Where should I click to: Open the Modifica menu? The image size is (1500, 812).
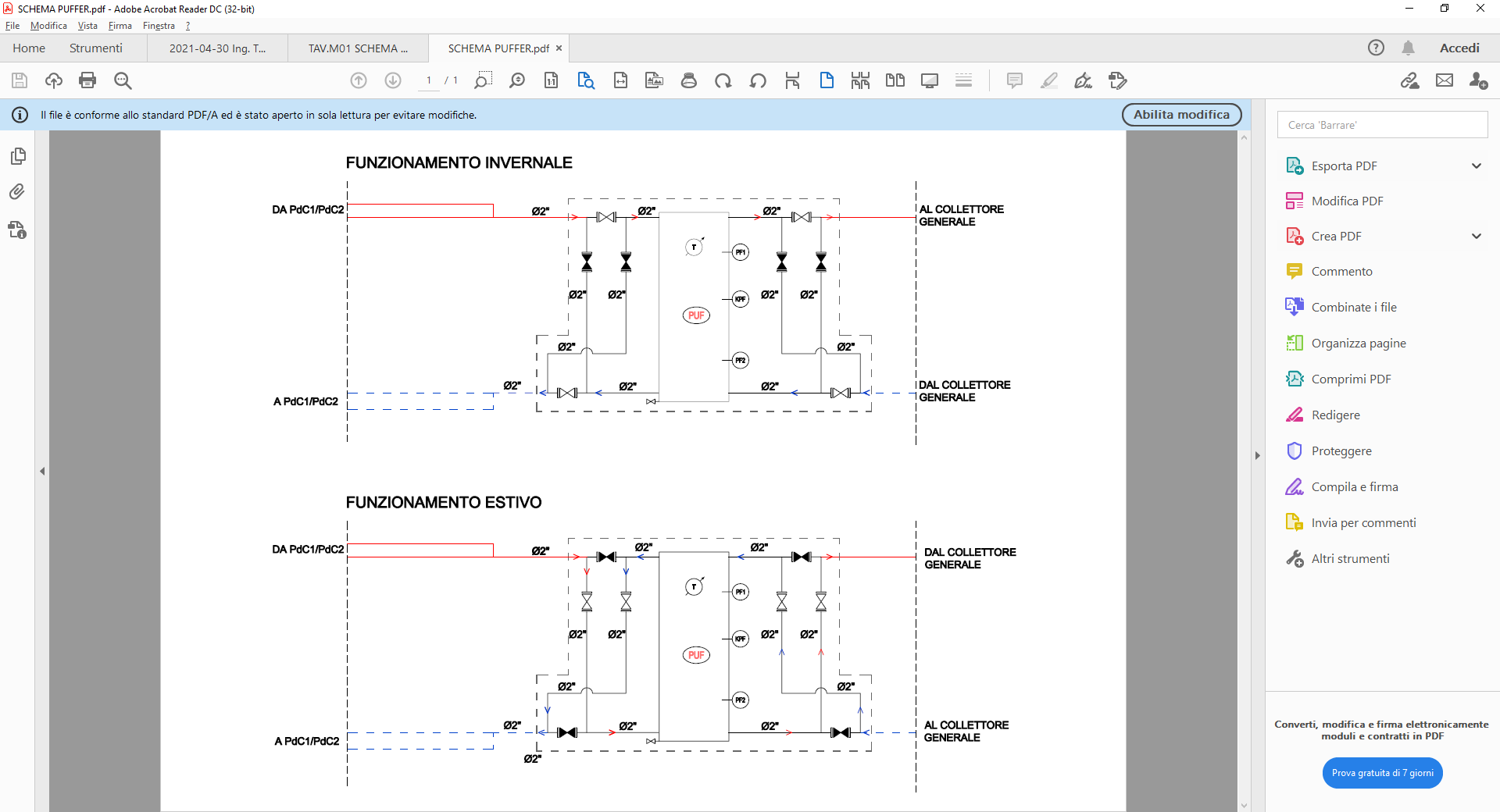(x=48, y=26)
